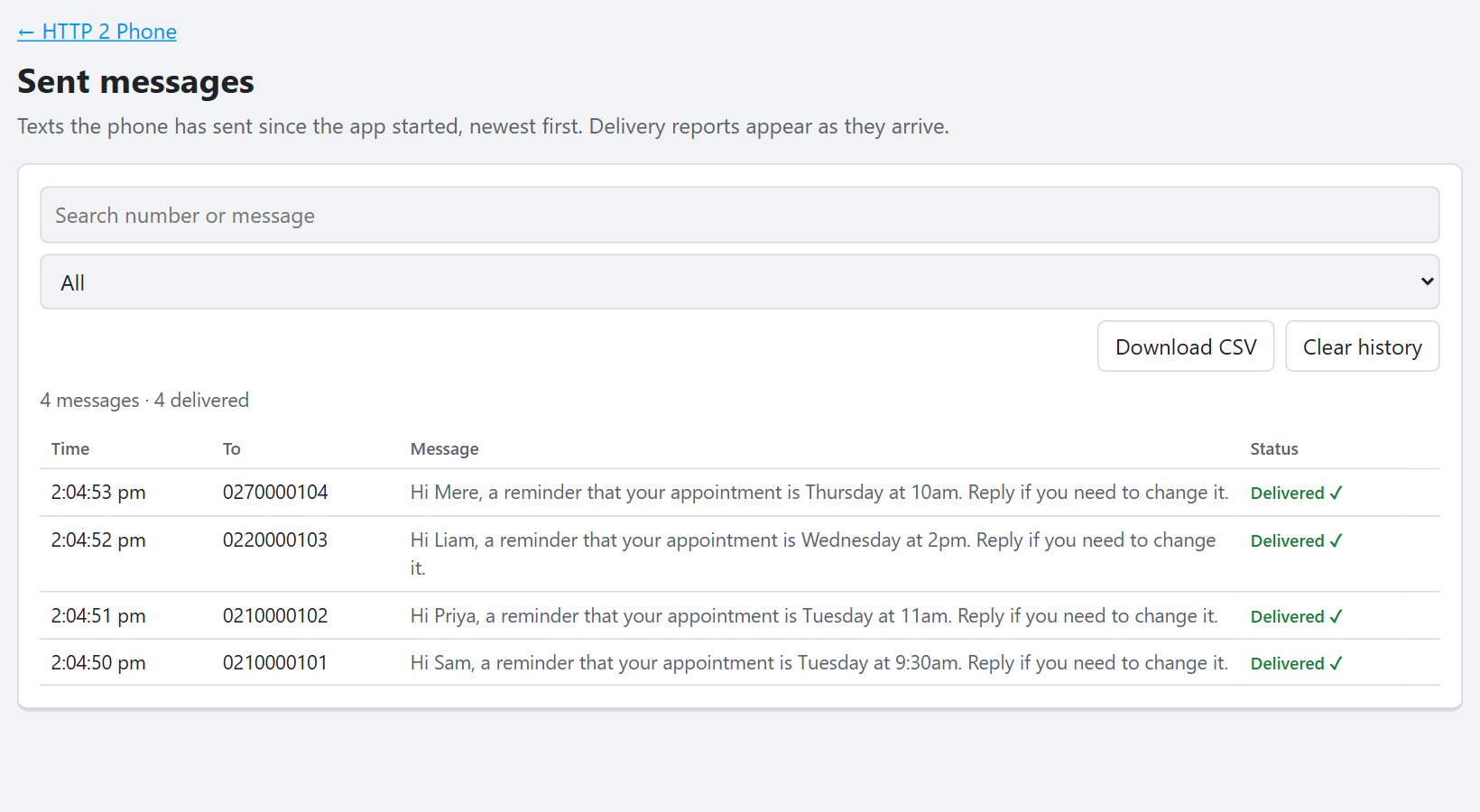Select the Hi Priya reminder message
This screenshot has width=1480, height=812.
click(x=814, y=616)
